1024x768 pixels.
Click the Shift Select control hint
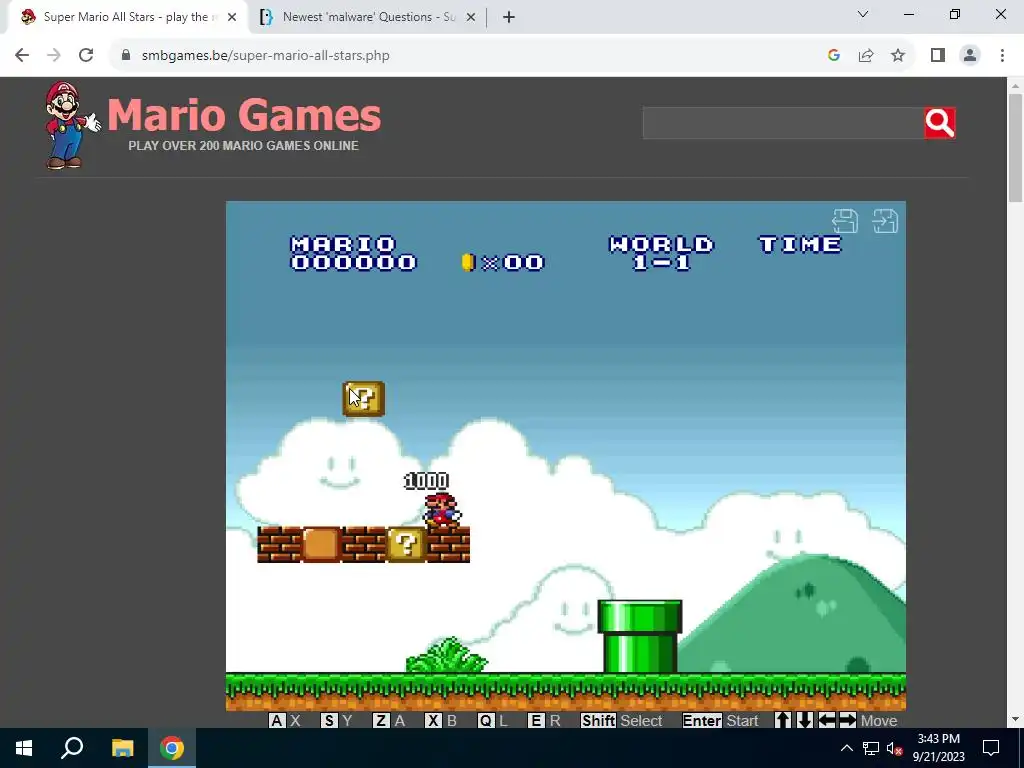622,720
